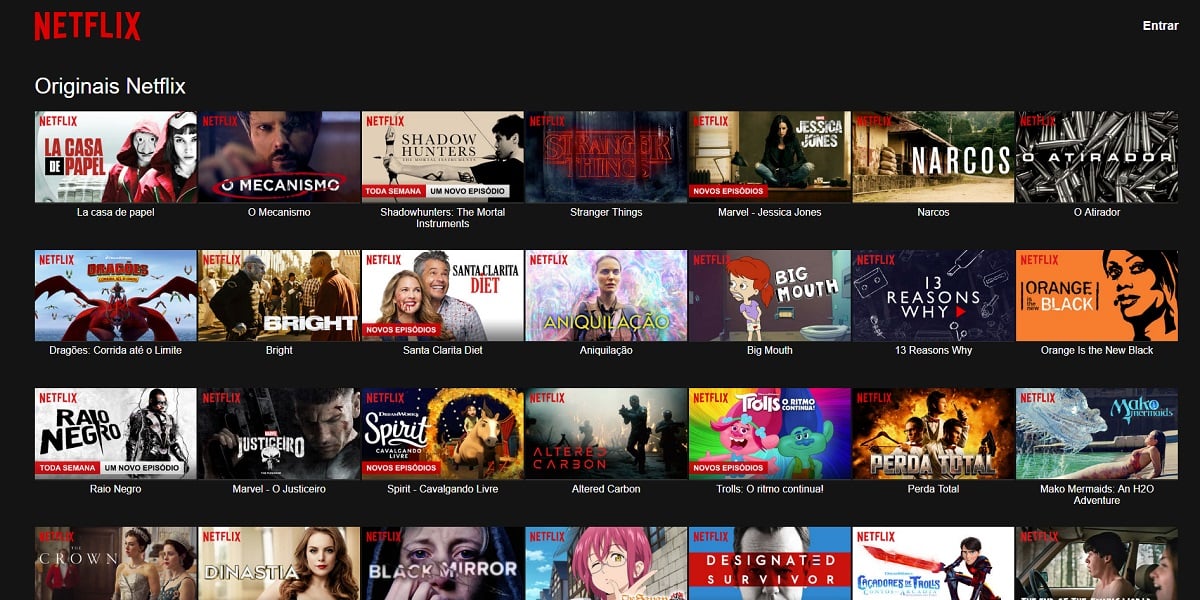
Task: Open the O Atirador poster thumbnail
Action: [1097, 157]
